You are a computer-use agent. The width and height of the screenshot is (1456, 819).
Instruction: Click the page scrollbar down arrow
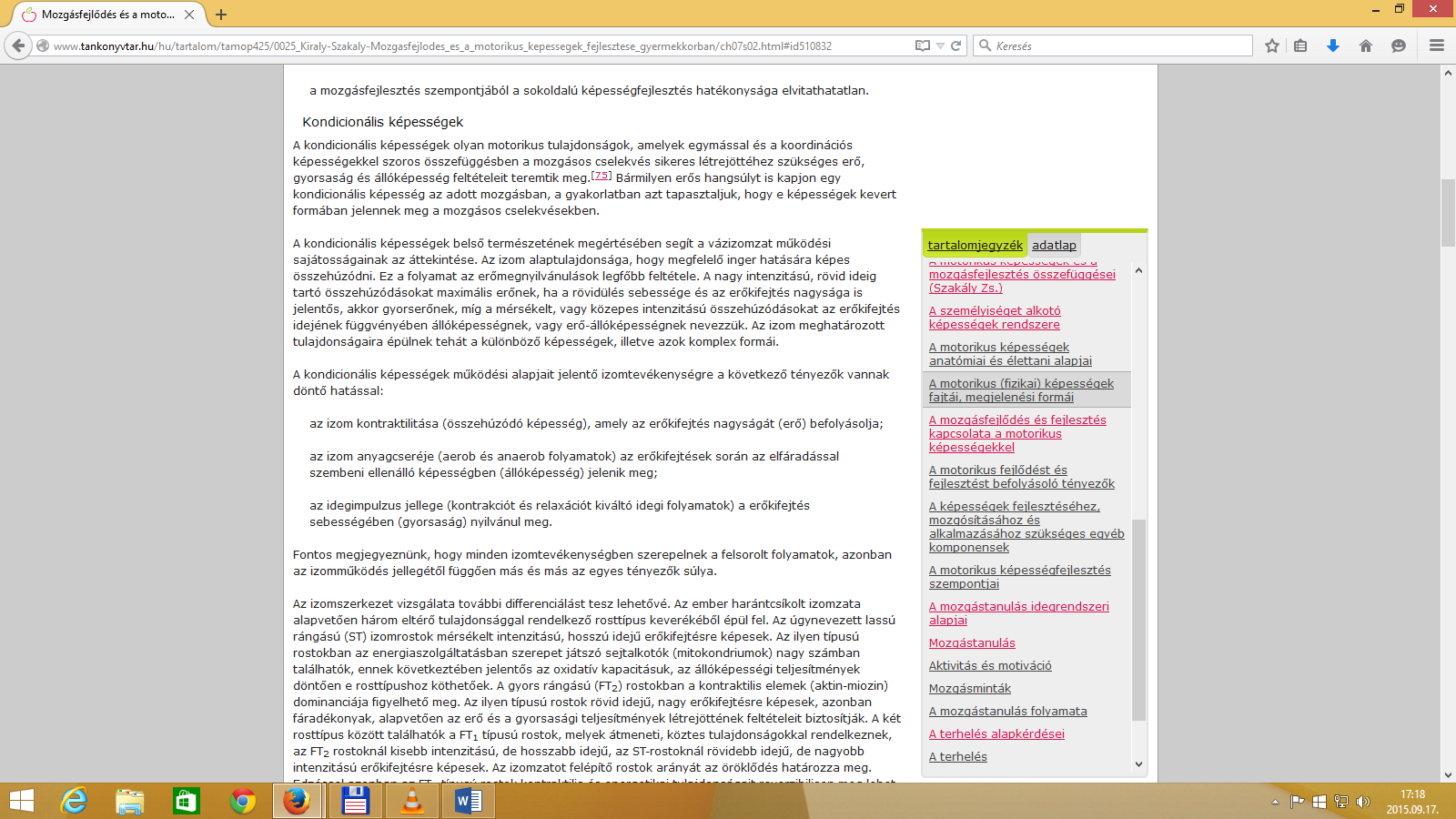pos(1448,774)
